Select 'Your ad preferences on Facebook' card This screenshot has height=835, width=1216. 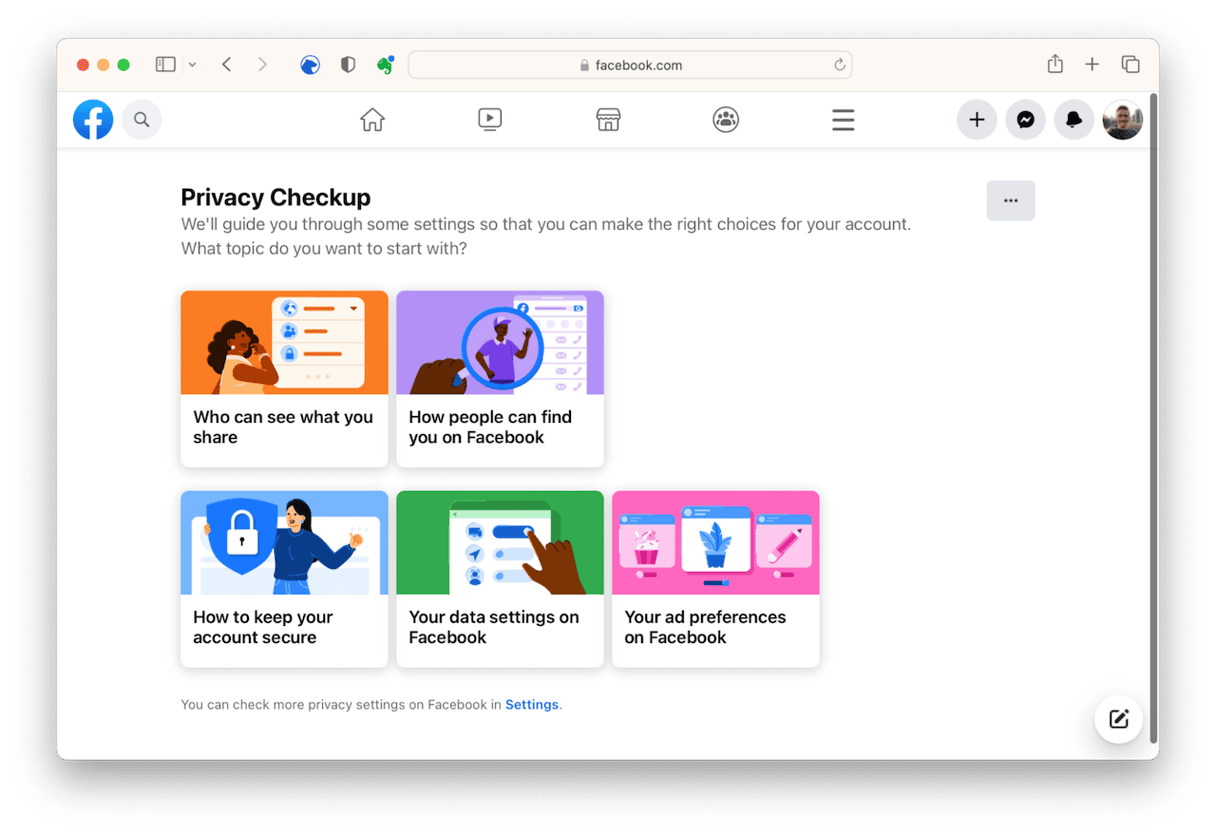pyautogui.click(x=716, y=579)
